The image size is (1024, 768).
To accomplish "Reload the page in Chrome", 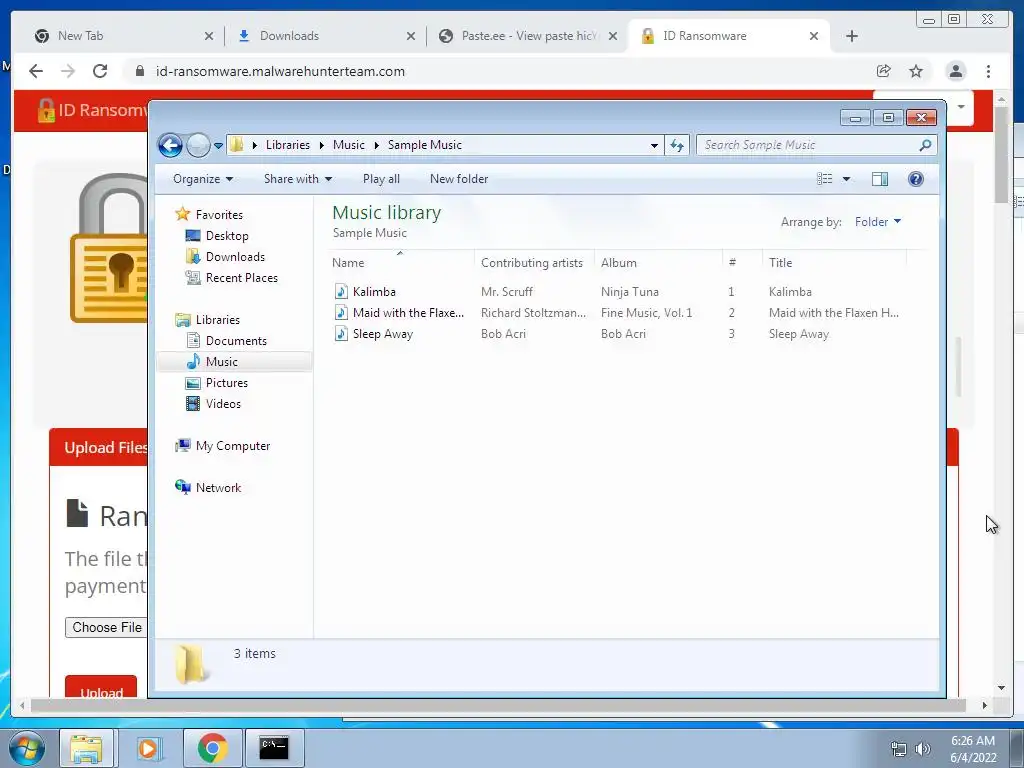I will [x=100, y=71].
